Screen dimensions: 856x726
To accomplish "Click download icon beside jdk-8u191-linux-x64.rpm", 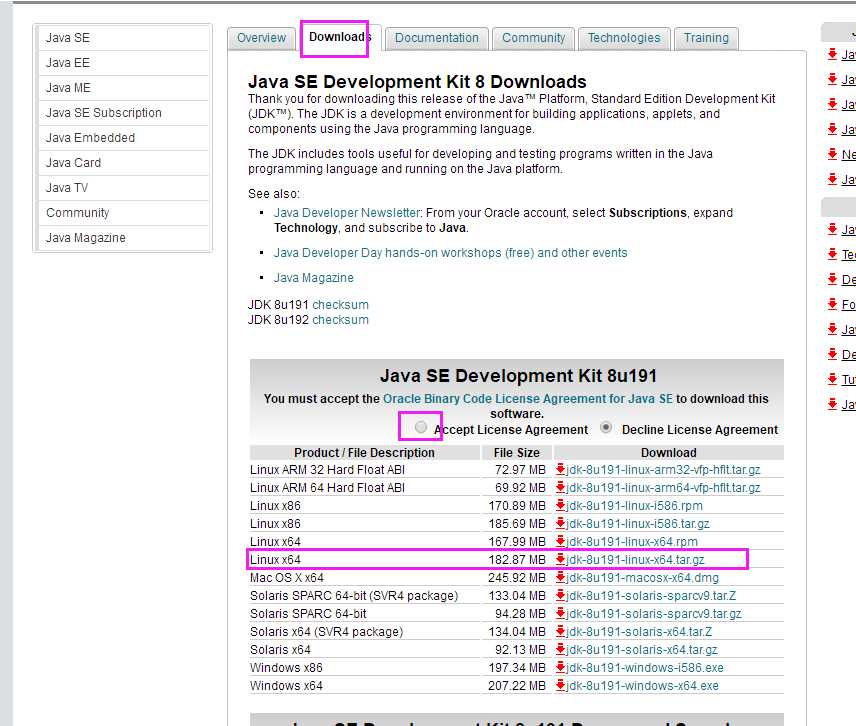I will [560, 541].
